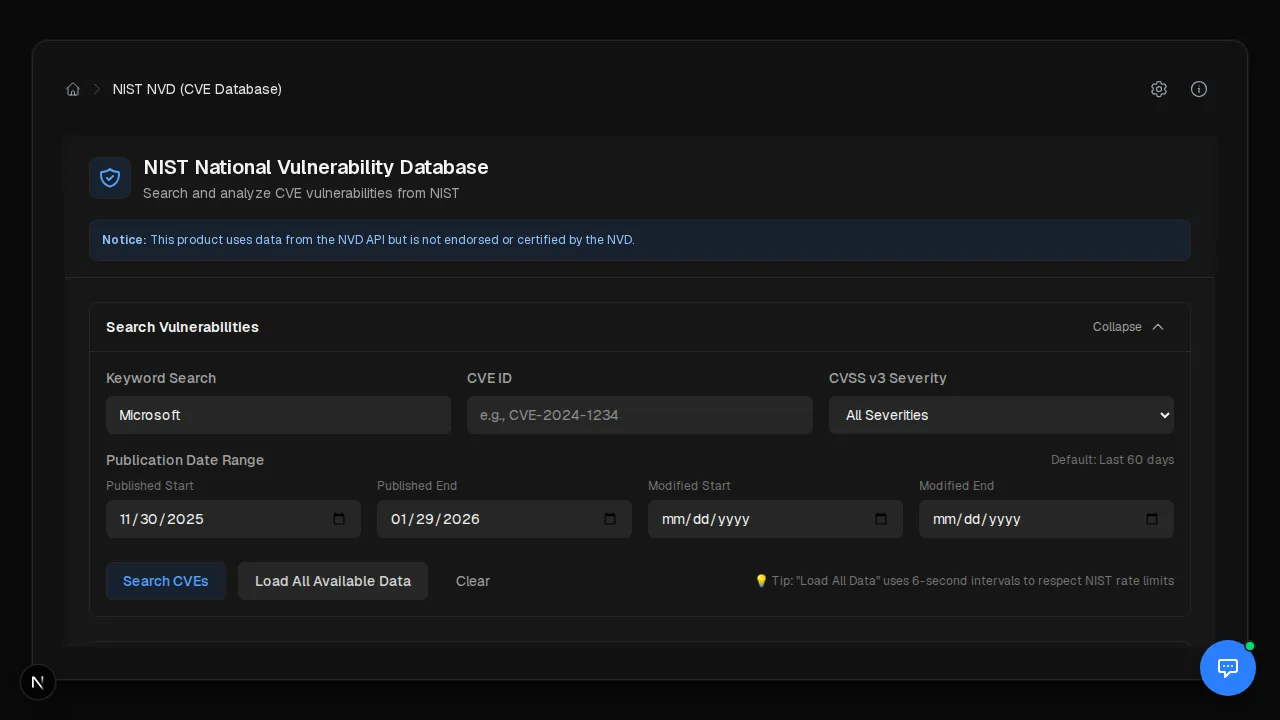
Task: Open the Published End calendar picker
Action: coord(610,519)
